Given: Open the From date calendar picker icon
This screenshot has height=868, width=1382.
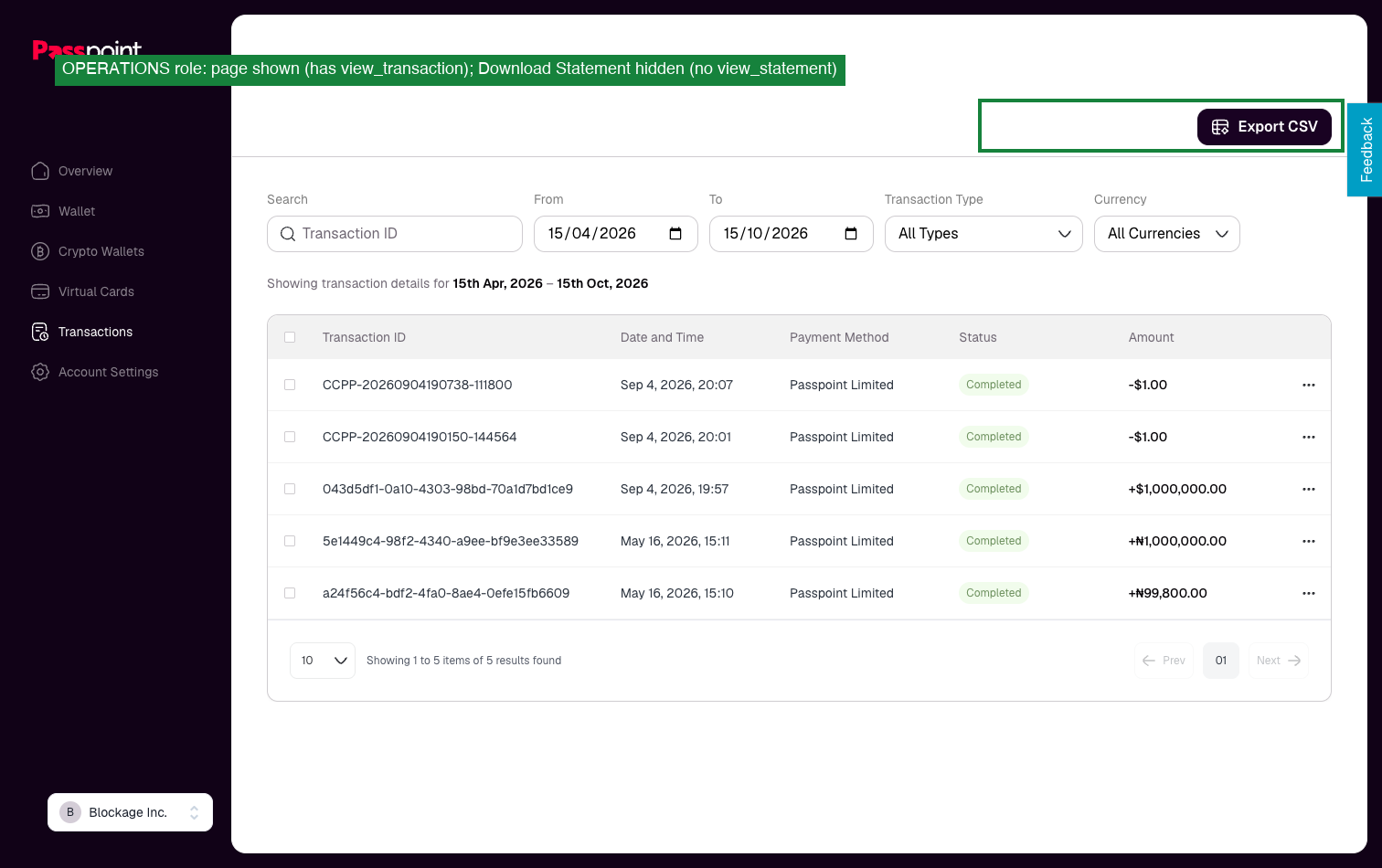Looking at the screenshot, I should [x=675, y=234].
